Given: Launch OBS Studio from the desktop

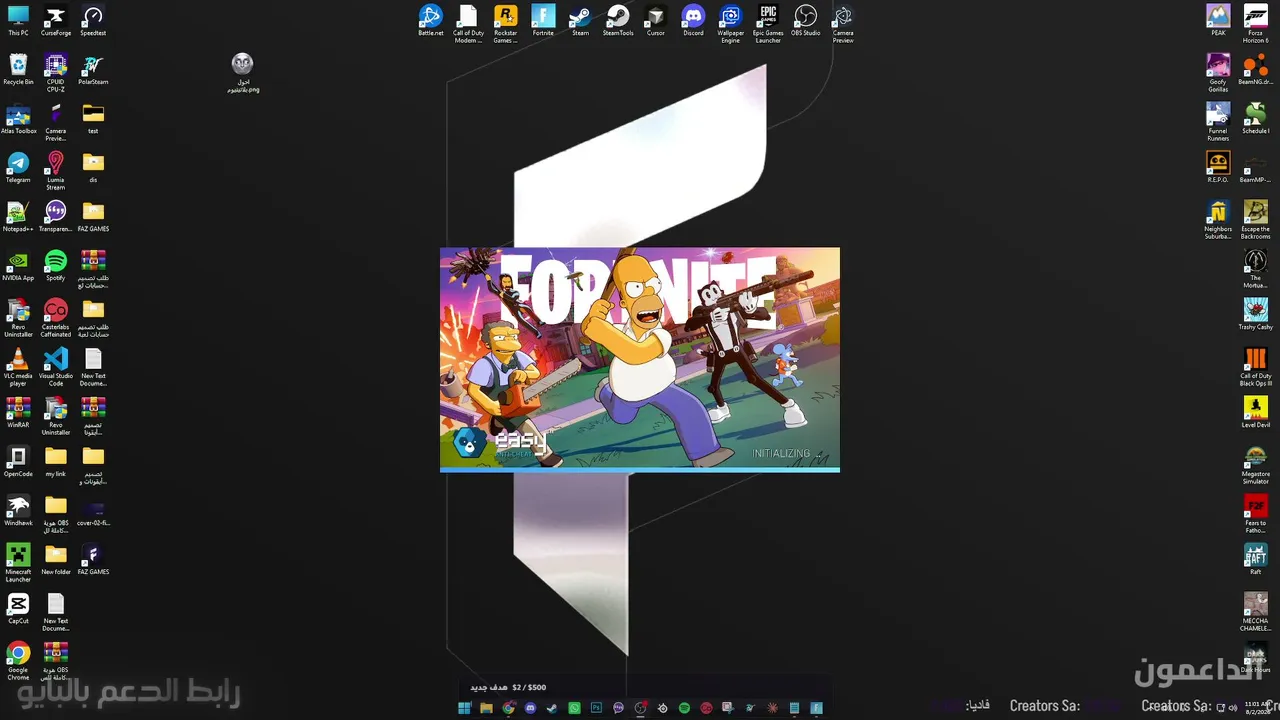Looking at the screenshot, I should [805, 21].
